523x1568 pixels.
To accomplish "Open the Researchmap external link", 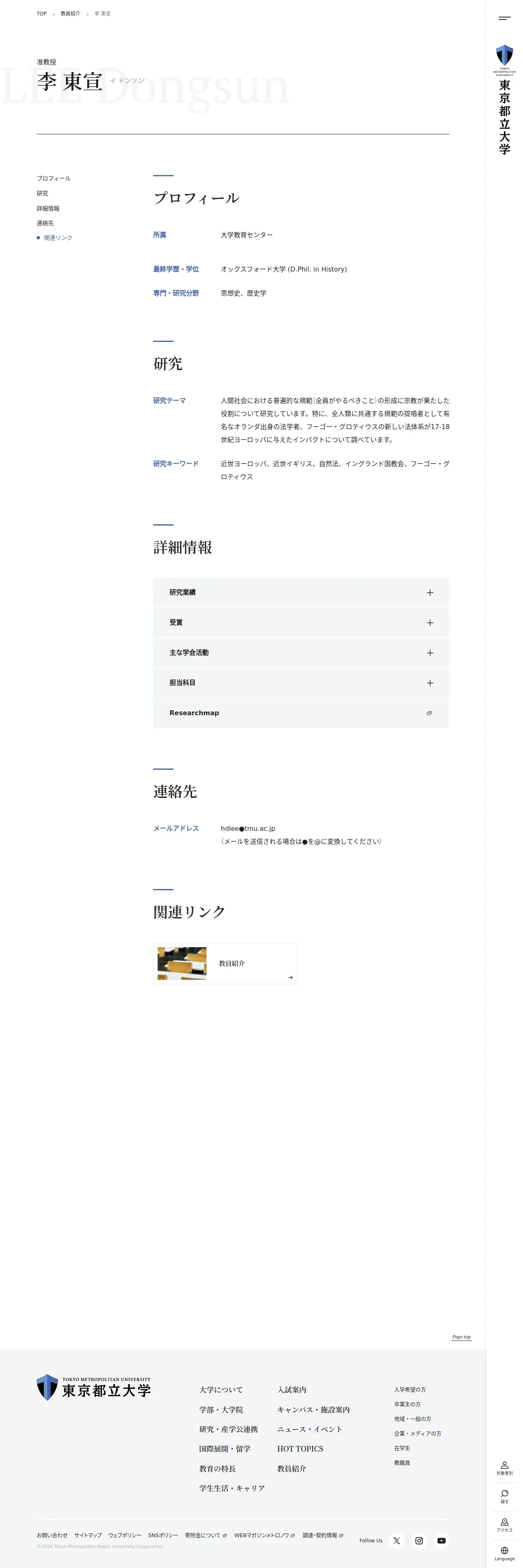I will click(x=301, y=713).
